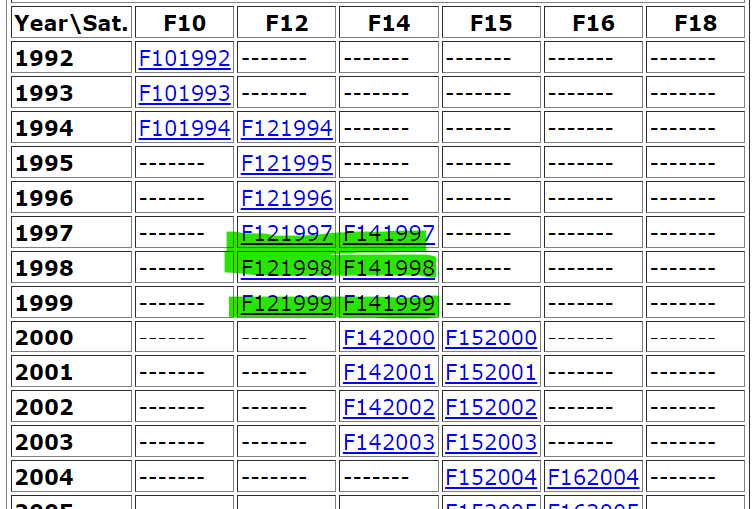Click the highlighted F121999 link
The width and height of the screenshot is (754, 509).
(287, 303)
